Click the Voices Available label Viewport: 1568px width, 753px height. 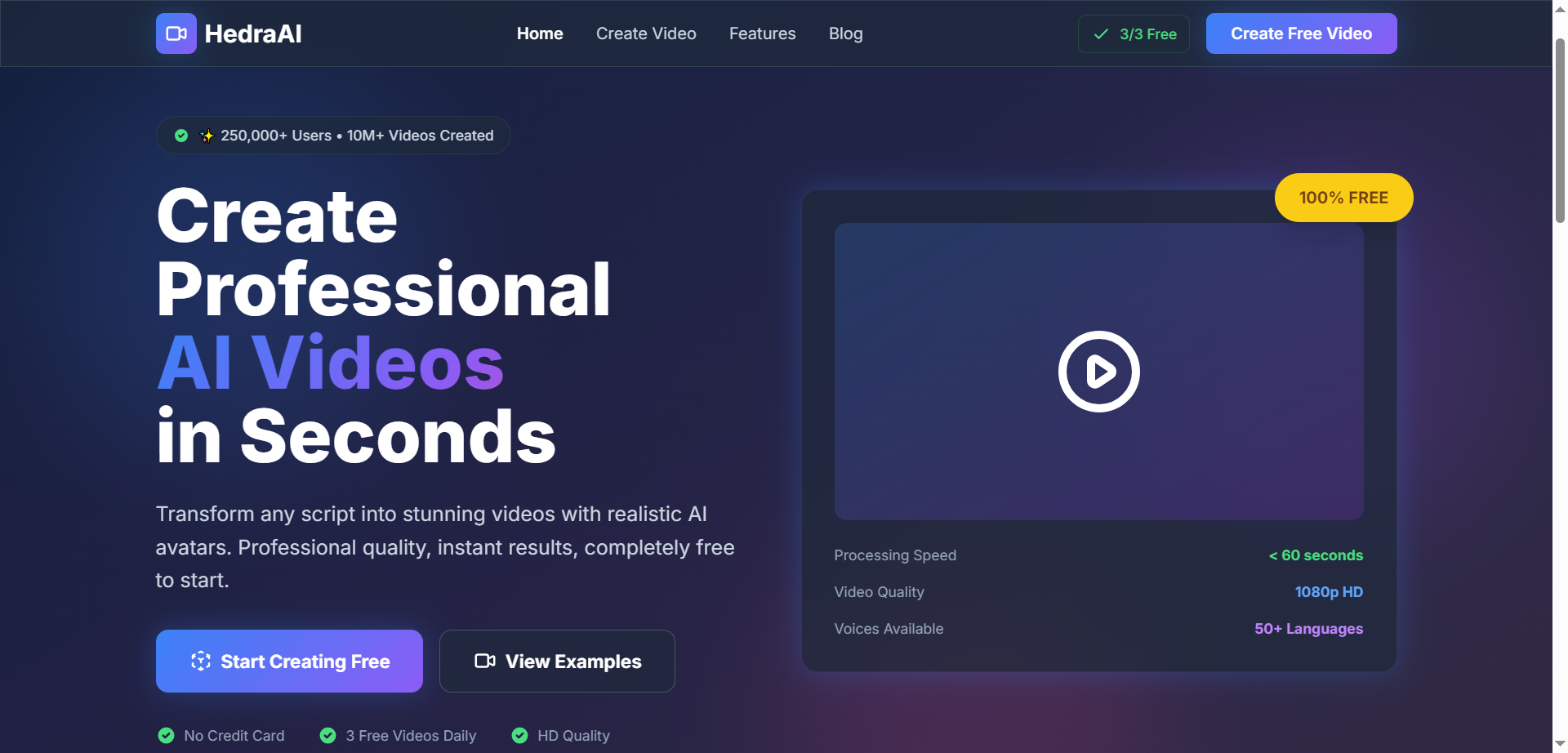tap(889, 629)
